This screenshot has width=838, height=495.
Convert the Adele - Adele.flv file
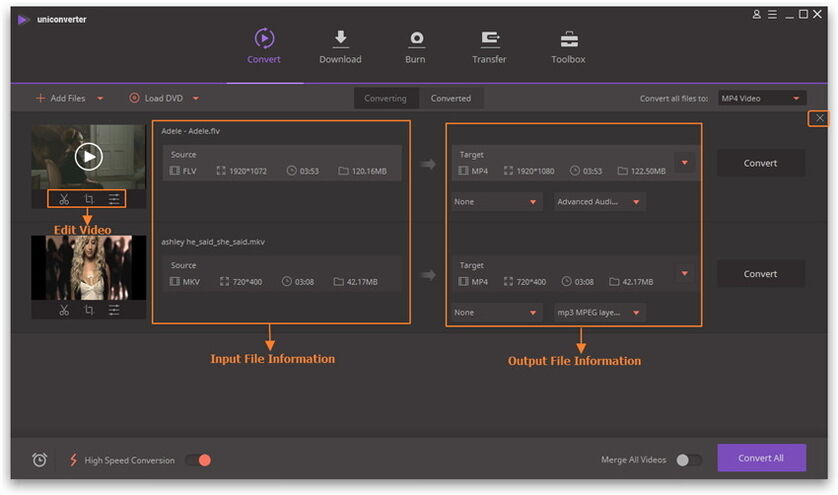760,163
